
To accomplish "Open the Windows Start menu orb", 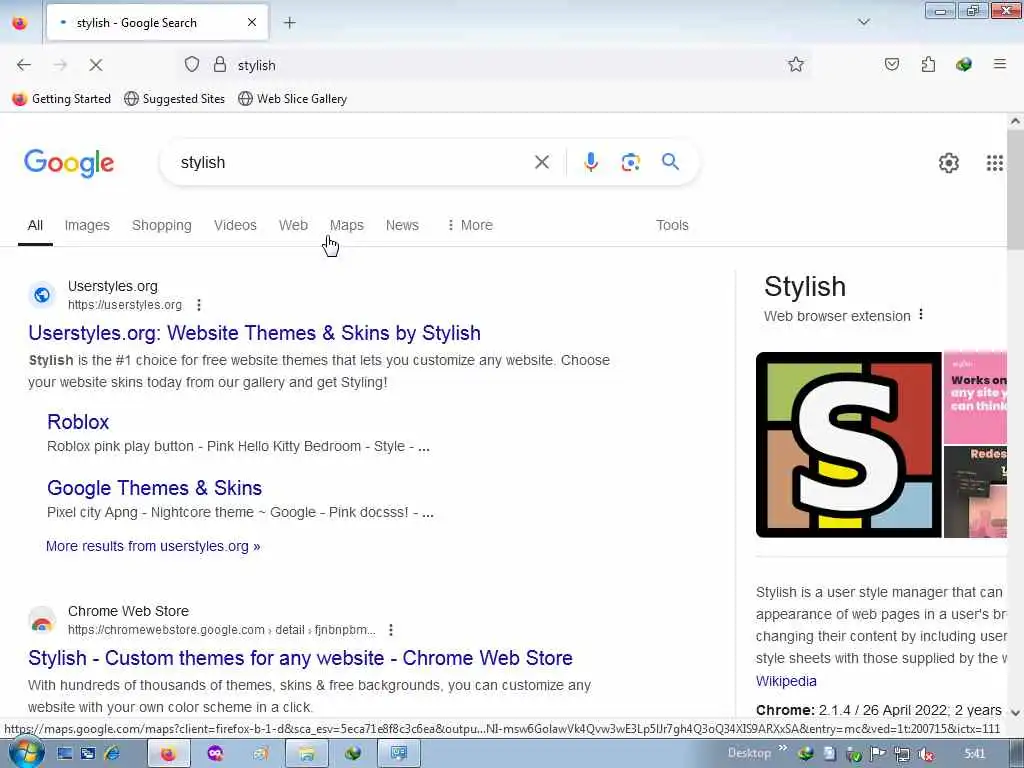I will (x=26, y=752).
